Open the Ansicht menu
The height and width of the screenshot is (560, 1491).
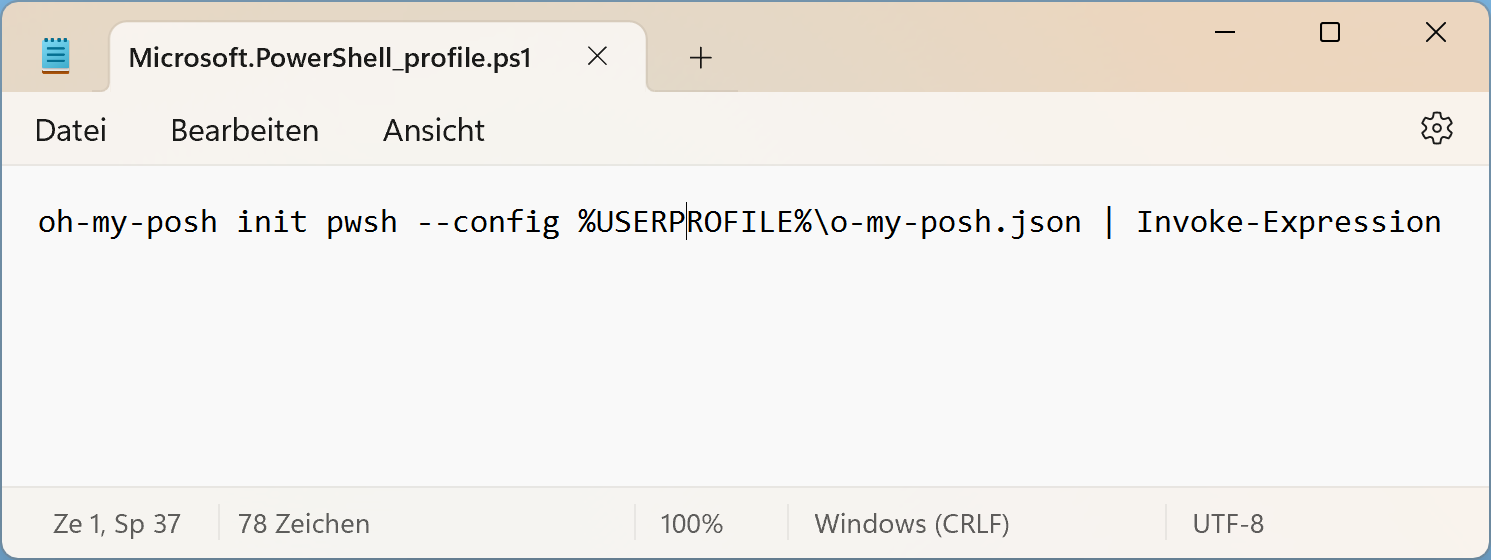pos(434,130)
